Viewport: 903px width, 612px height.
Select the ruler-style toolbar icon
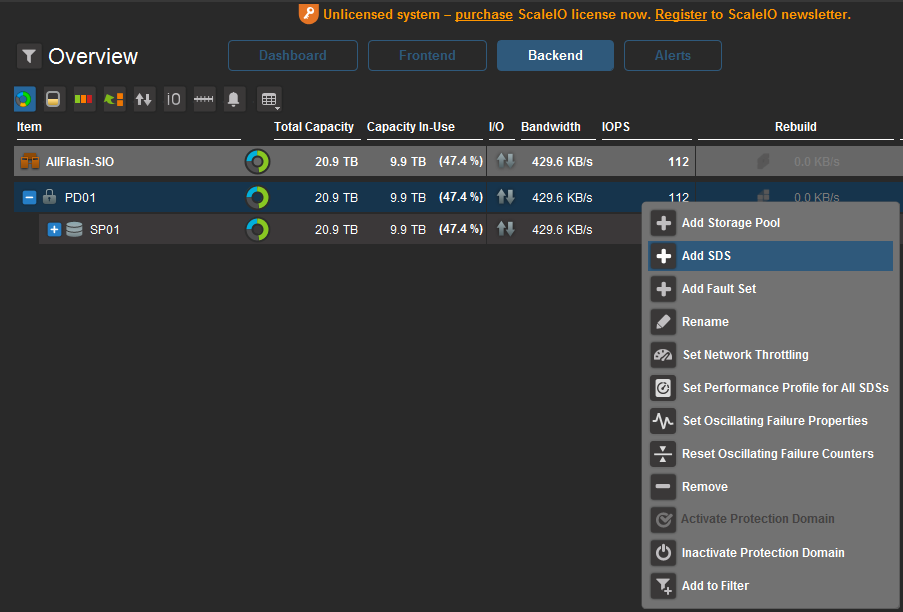(x=204, y=99)
